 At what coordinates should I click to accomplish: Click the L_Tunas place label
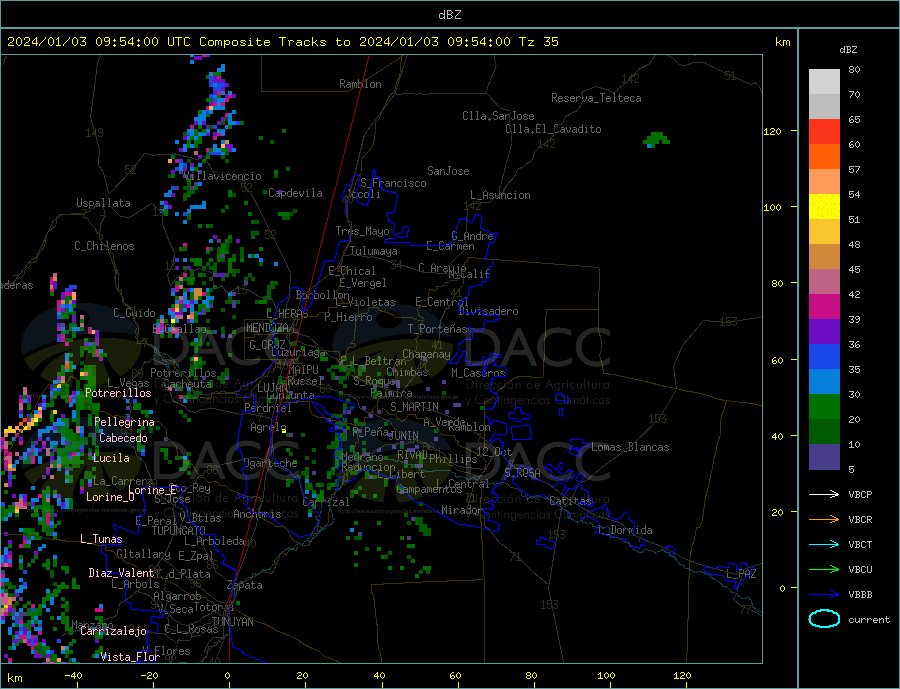pos(101,539)
